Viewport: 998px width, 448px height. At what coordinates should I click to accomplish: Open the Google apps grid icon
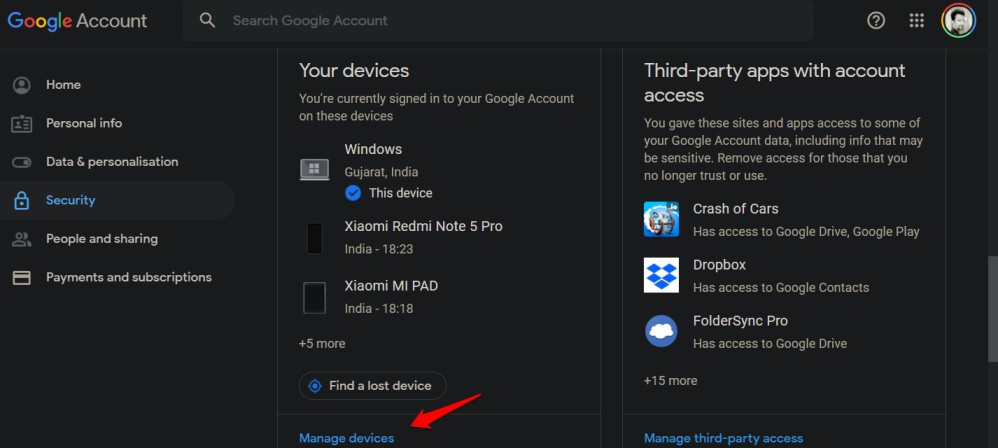coord(916,20)
